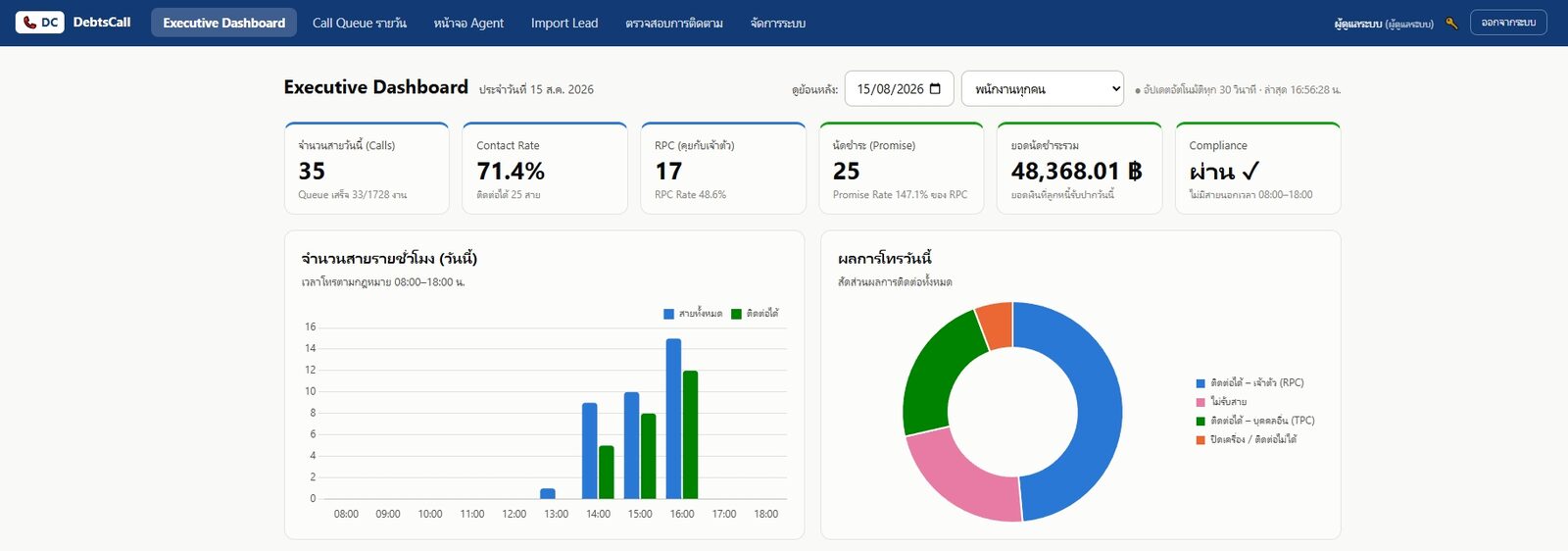This screenshot has height=551, width=1568.
Task: Click 'ไม่มีสายนอกเวลา 08:00–18:00' text
Action: 1250,195
